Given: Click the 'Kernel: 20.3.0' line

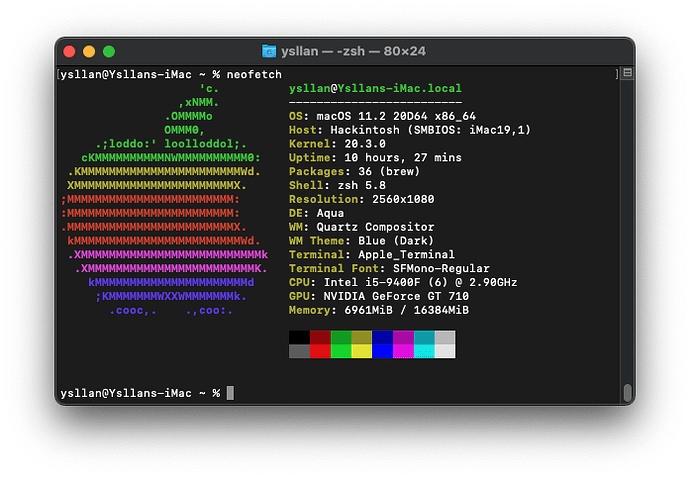Looking at the screenshot, I should 337,144.
